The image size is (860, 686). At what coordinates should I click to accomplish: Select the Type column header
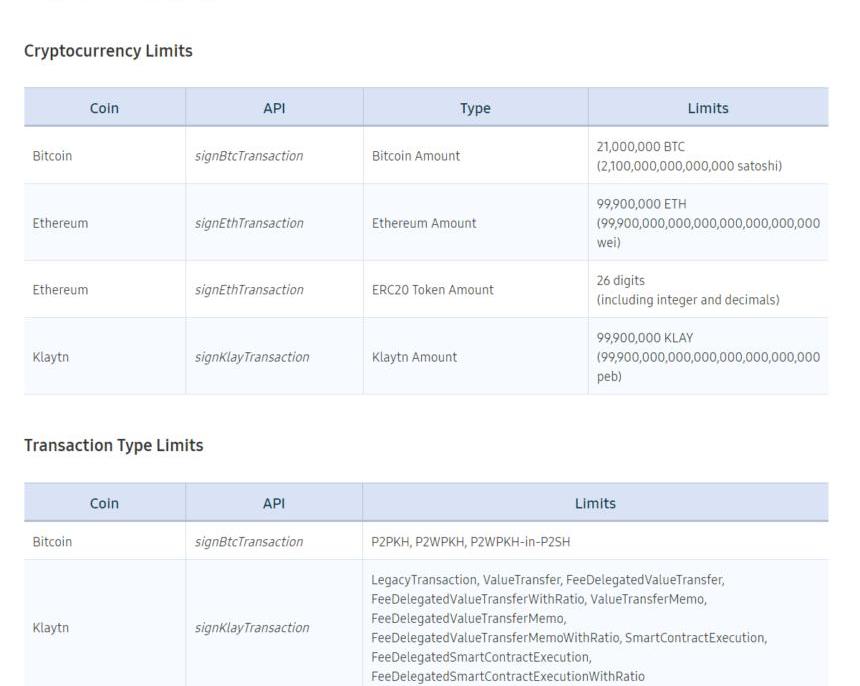(475, 108)
